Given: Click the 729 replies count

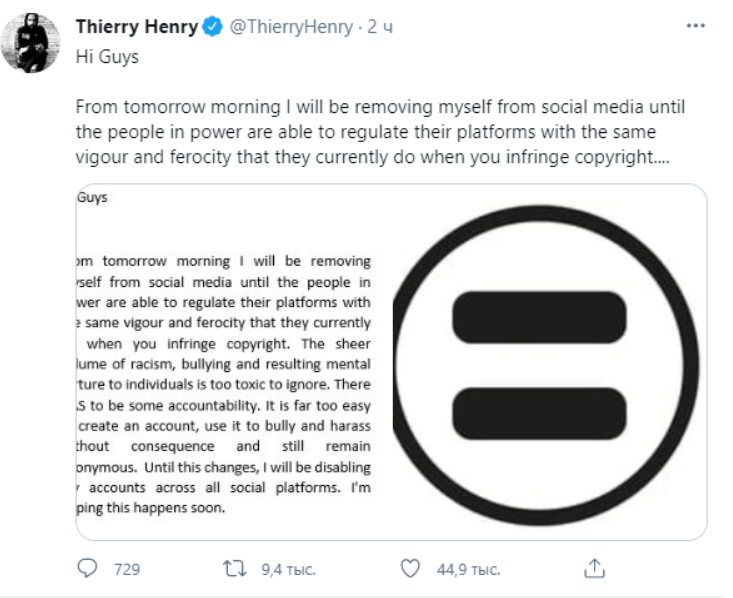Looking at the screenshot, I should point(127,569).
